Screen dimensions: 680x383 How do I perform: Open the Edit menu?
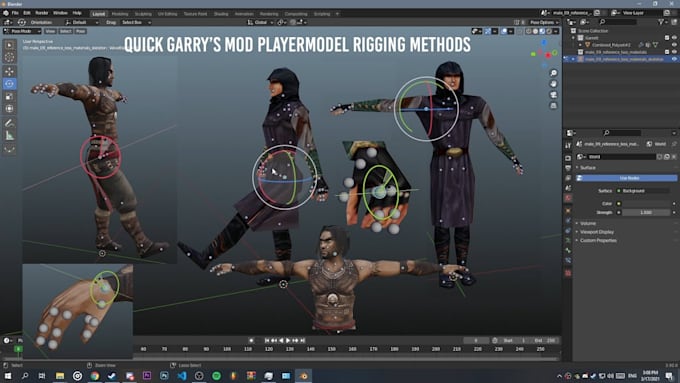point(27,13)
